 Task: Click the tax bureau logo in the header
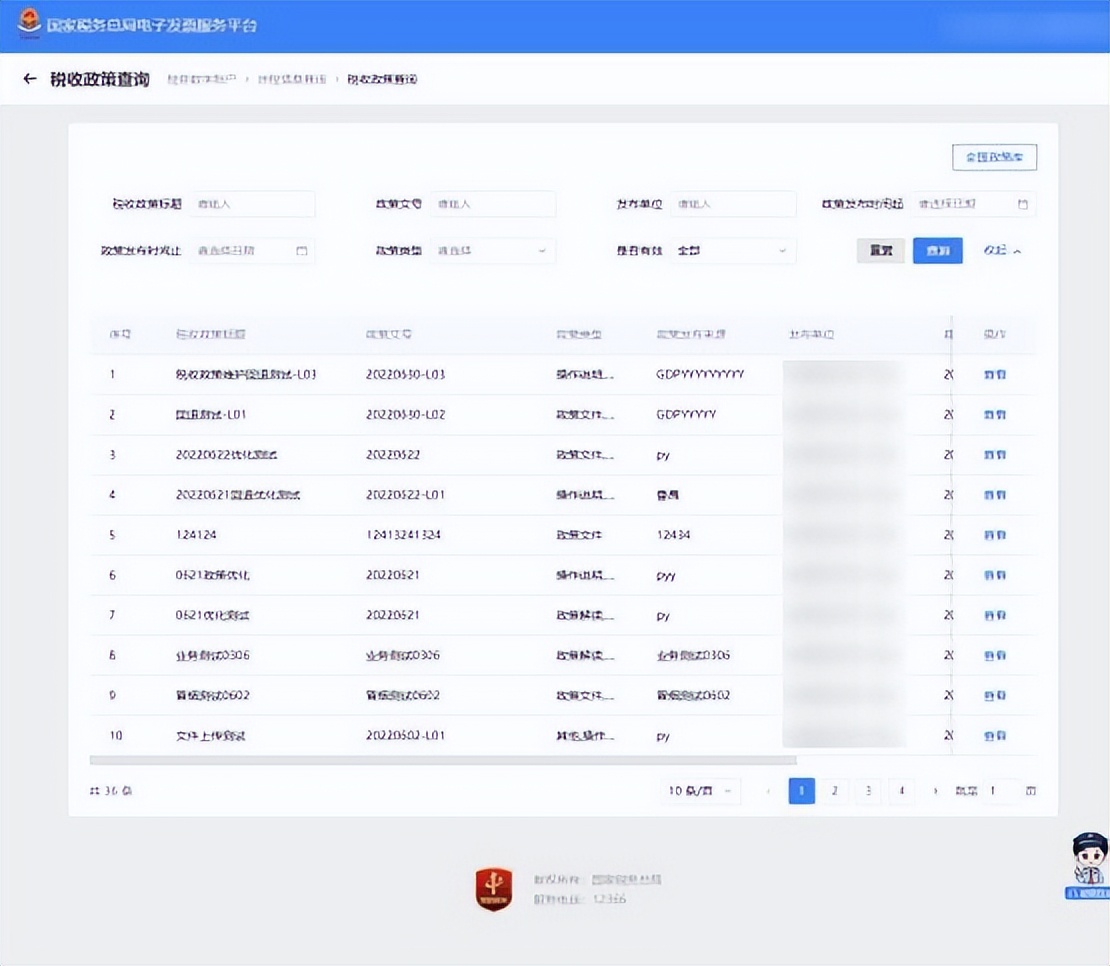(x=27, y=23)
